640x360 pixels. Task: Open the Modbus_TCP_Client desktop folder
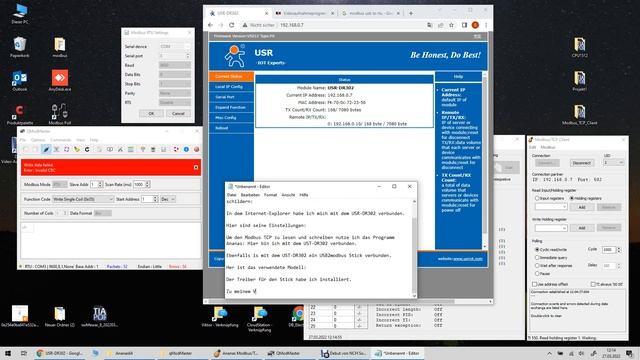(x=579, y=115)
